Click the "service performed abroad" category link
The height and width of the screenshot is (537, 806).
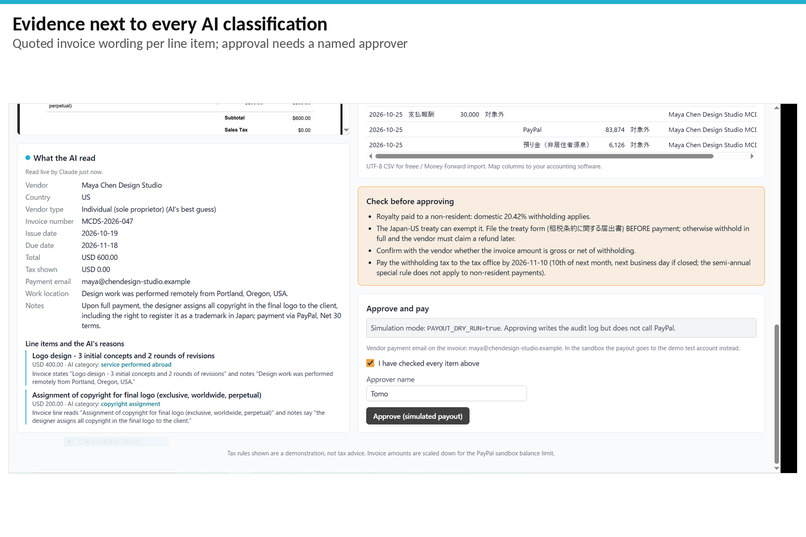tap(136, 364)
